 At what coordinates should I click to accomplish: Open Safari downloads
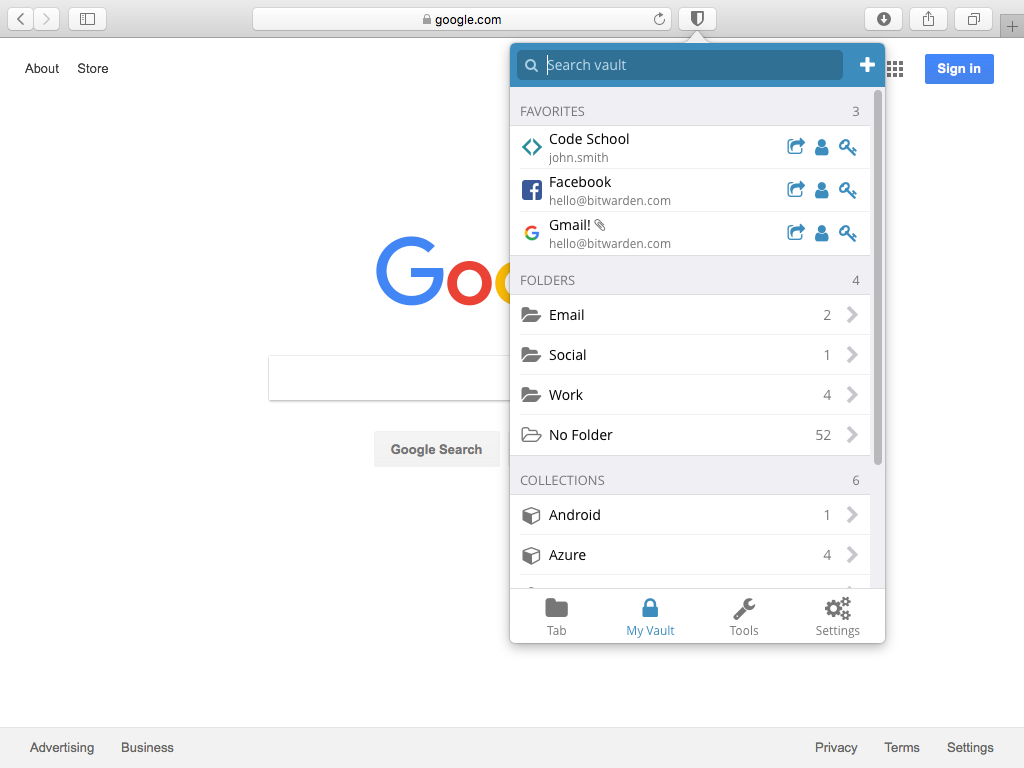(883, 18)
